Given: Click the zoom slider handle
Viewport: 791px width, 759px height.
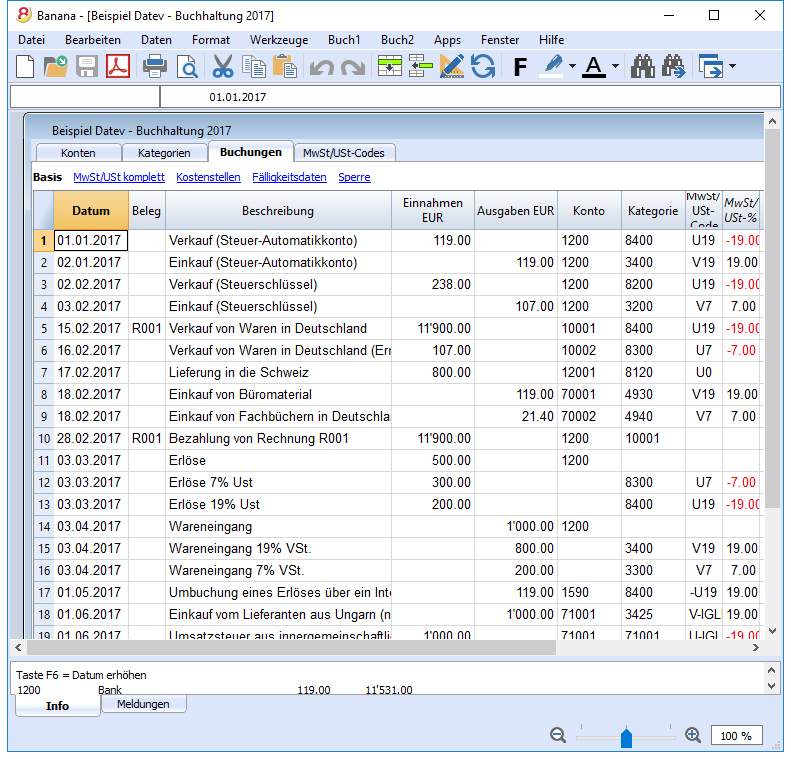Looking at the screenshot, I should (626, 737).
